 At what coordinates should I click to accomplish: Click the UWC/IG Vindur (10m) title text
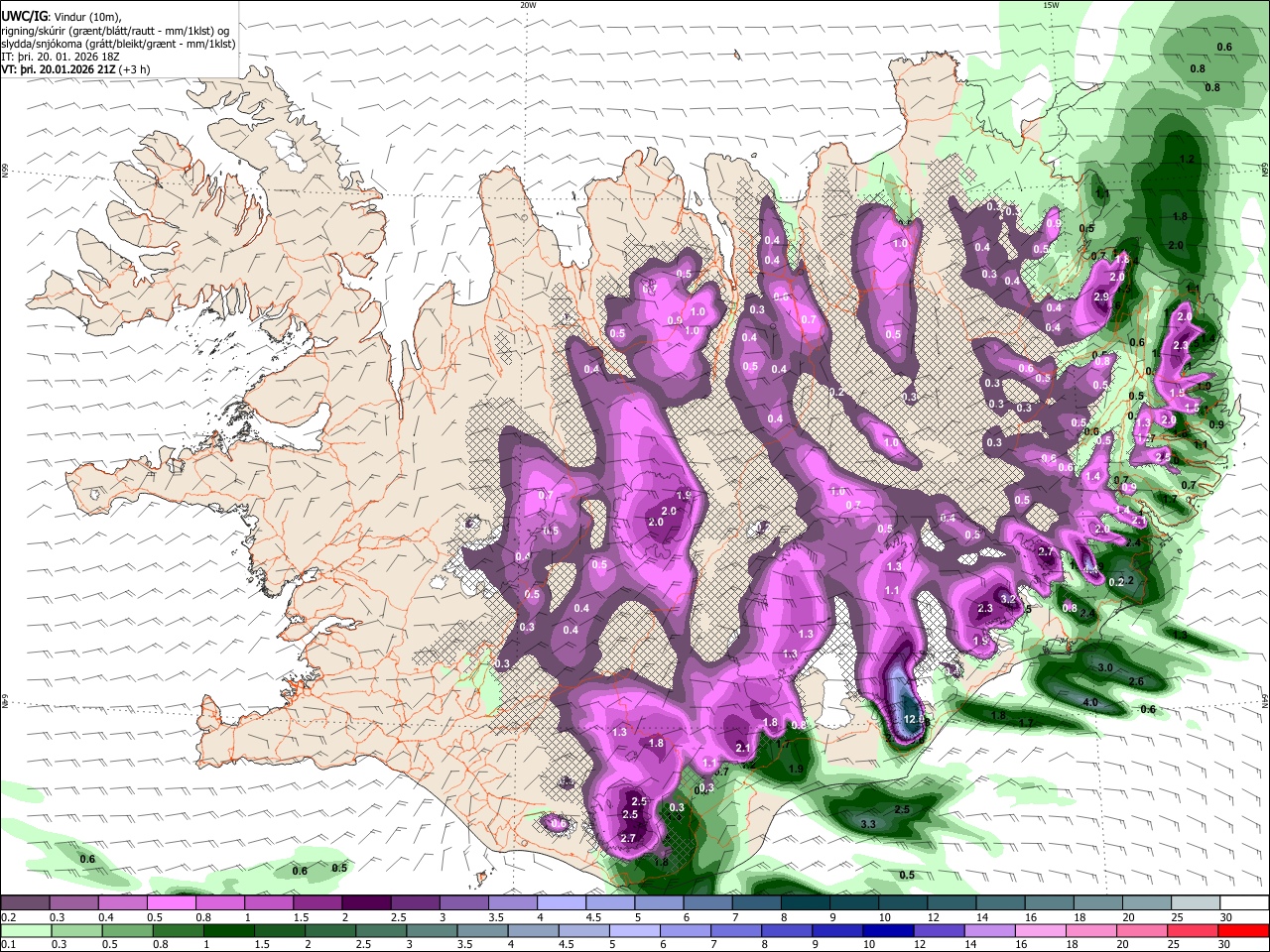point(61,16)
